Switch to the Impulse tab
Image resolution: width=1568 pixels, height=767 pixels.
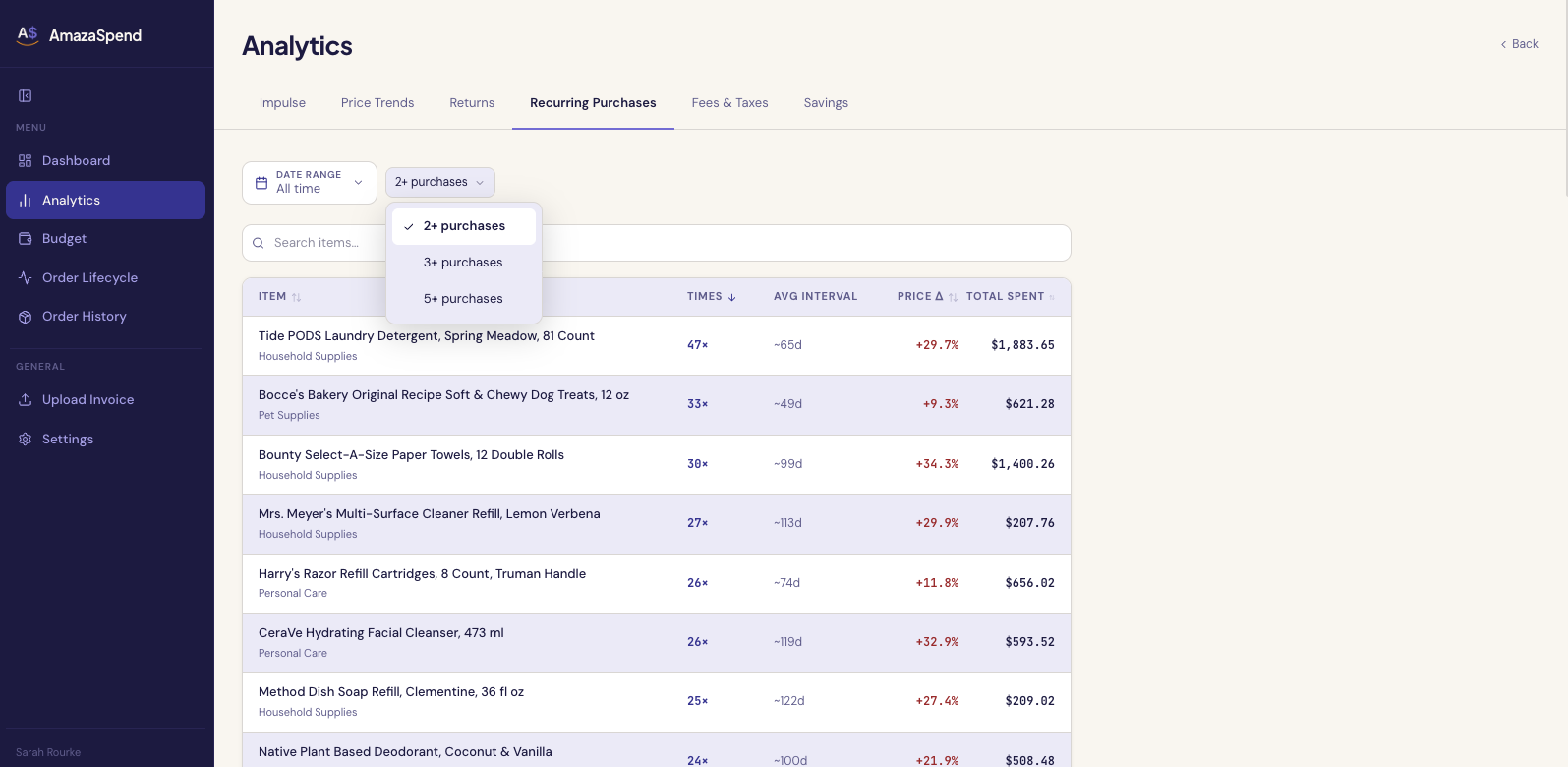point(282,103)
